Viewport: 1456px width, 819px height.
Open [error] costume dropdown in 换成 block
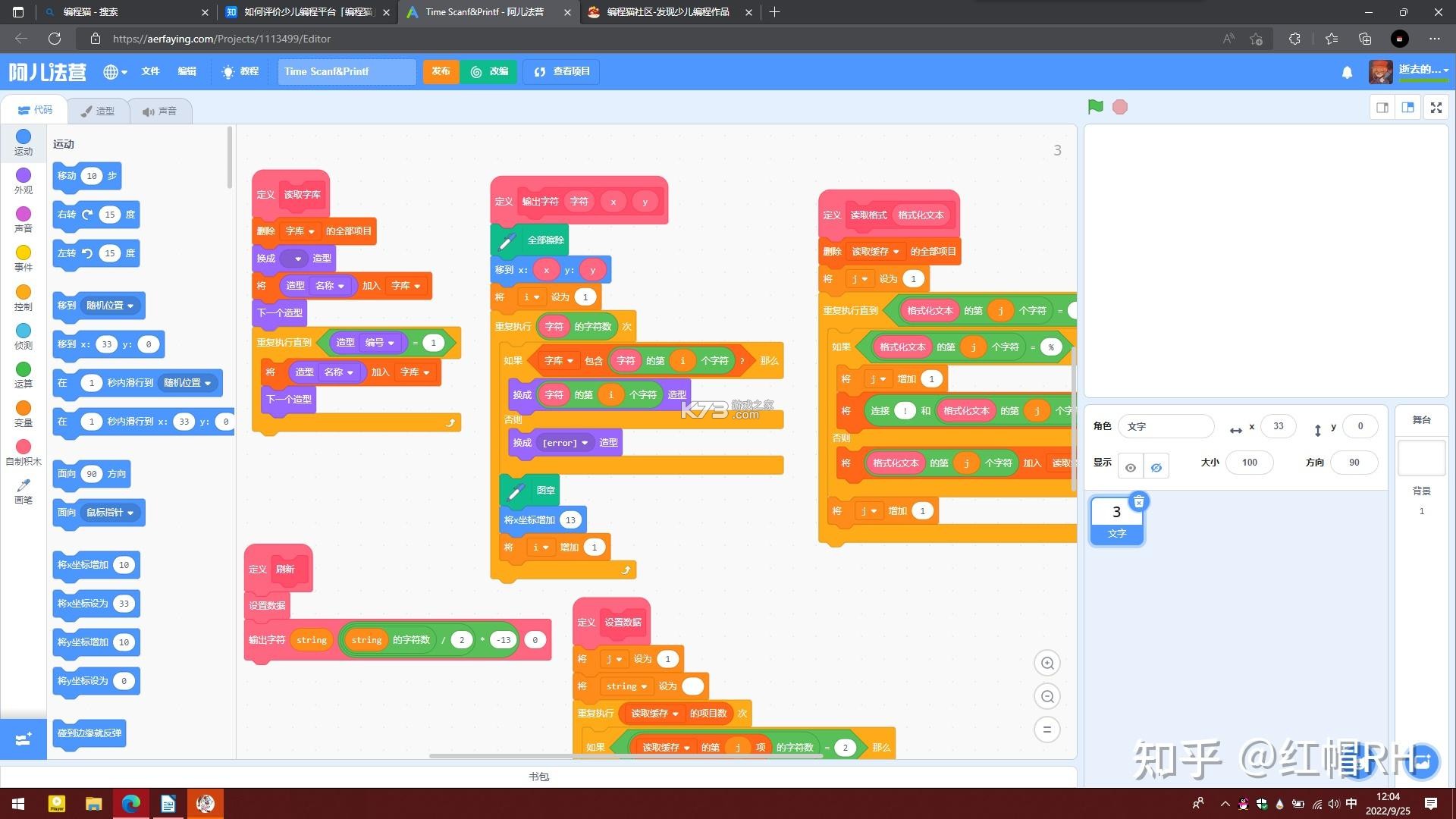[566, 443]
